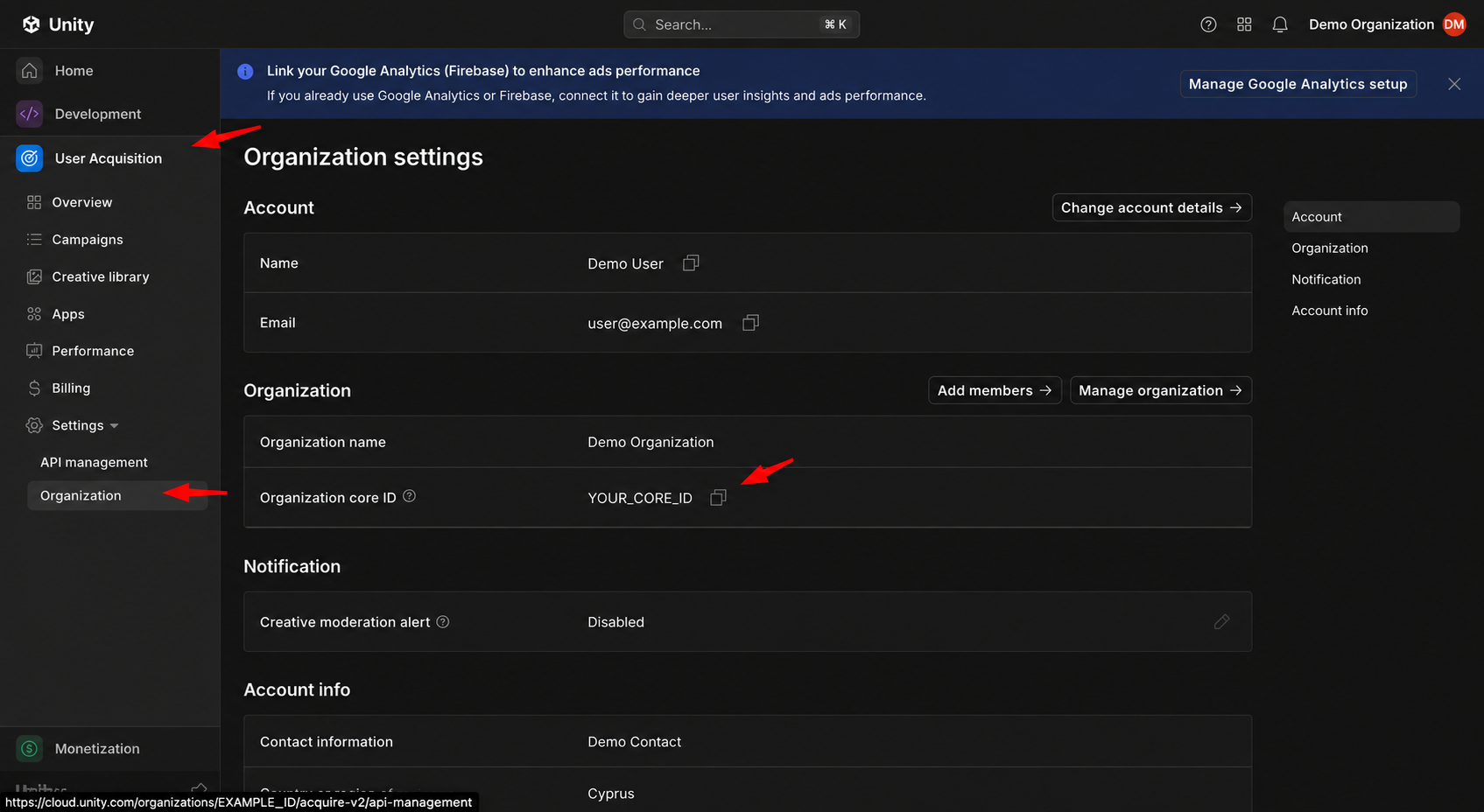Click the Home sidebar icon
1484x812 pixels.
click(30, 71)
